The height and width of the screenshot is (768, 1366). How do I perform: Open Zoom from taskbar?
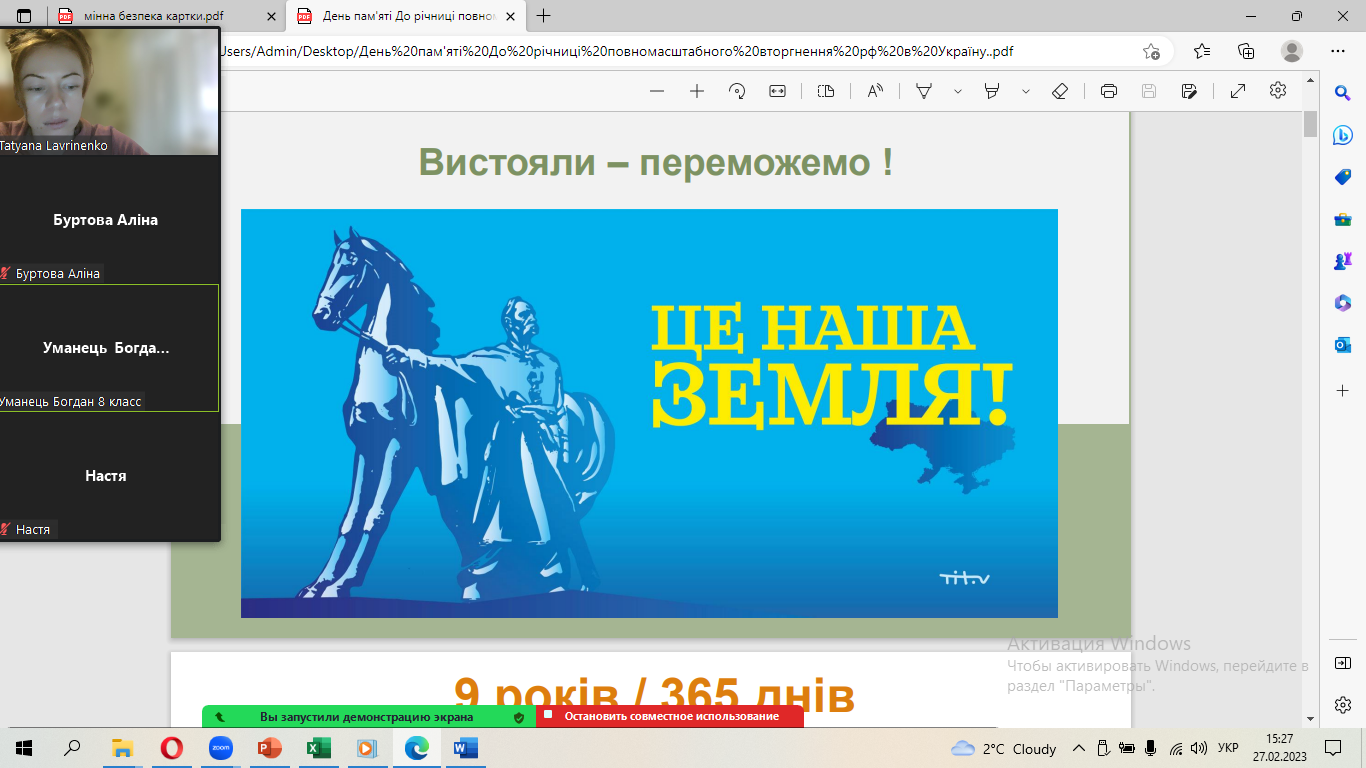click(x=220, y=748)
